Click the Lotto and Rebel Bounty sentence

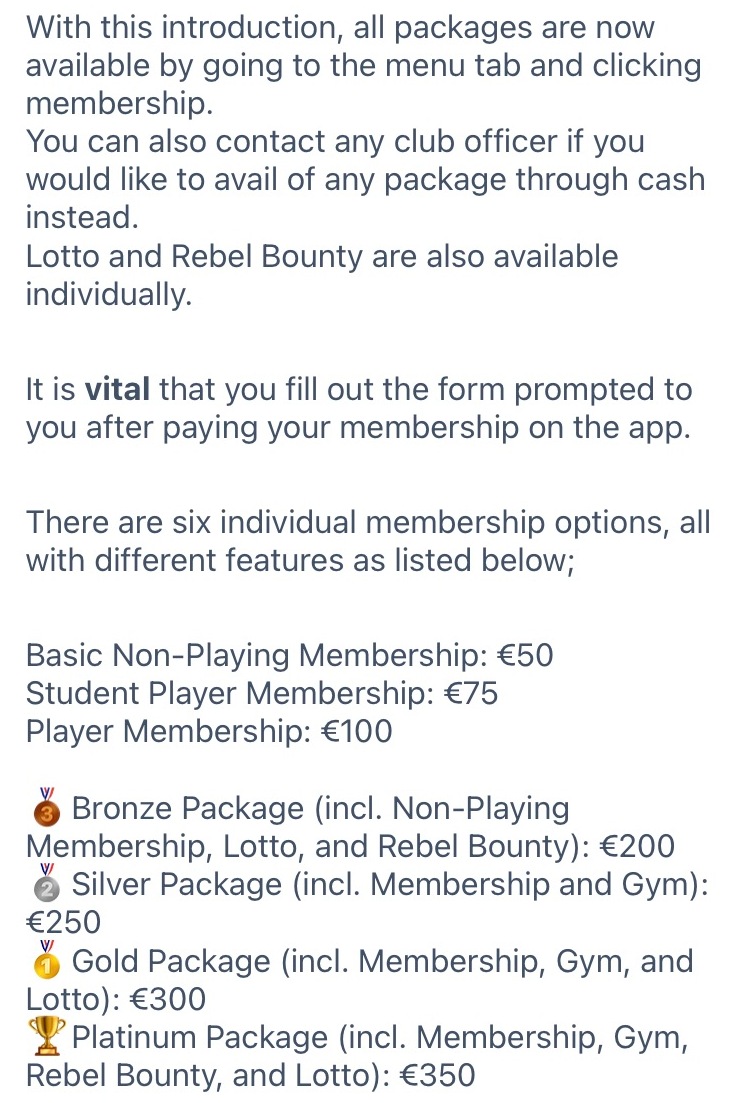(x=322, y=275)
